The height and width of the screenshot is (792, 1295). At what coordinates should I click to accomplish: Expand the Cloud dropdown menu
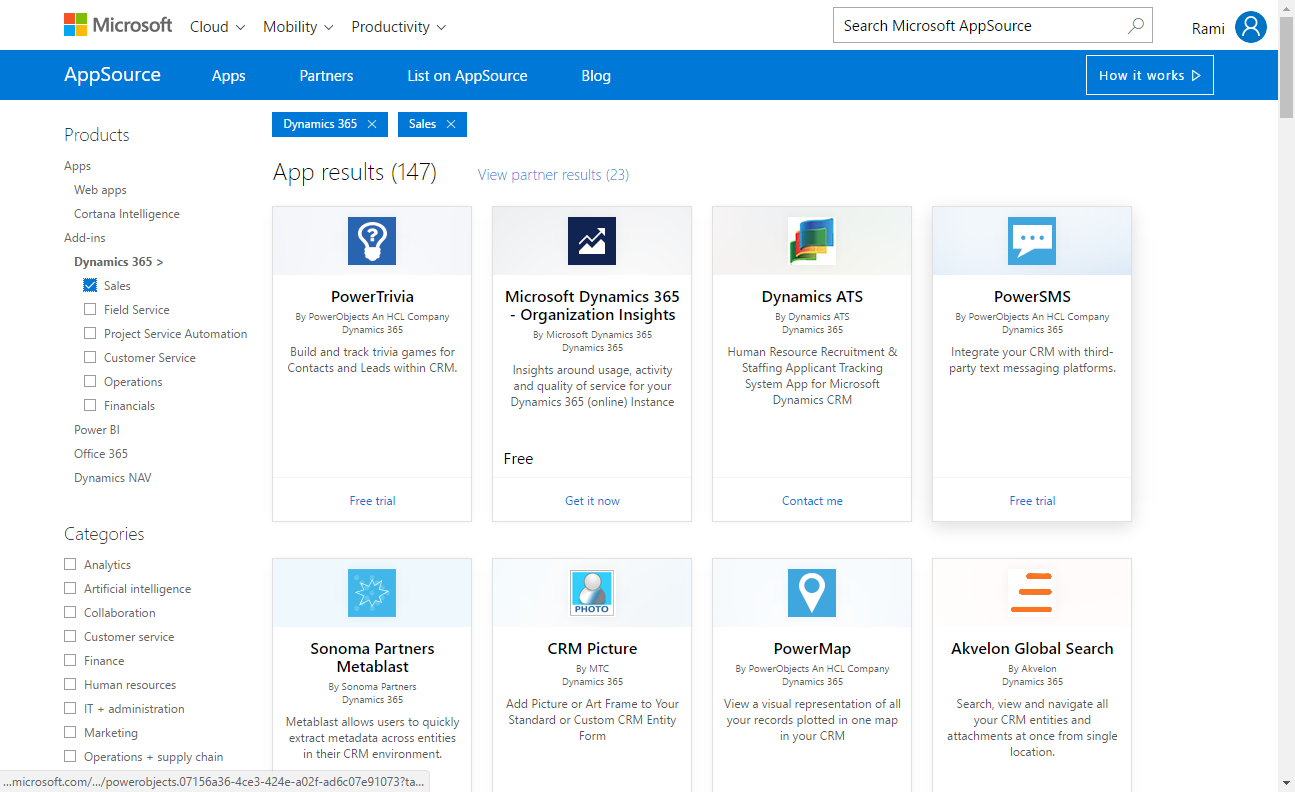(x=217, y=27)
